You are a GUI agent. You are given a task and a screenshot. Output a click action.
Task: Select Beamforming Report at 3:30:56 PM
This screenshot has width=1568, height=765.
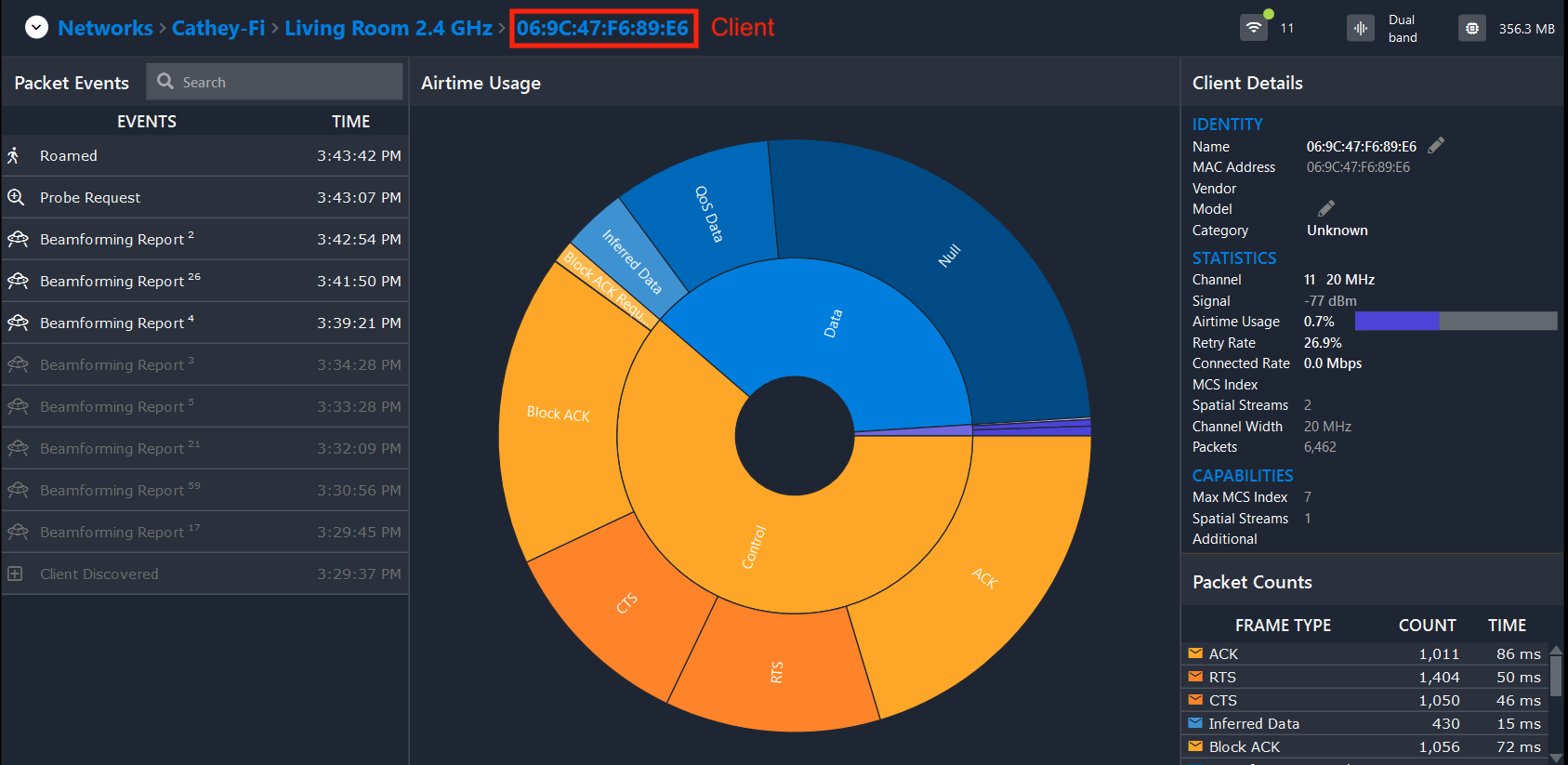pyautogui.click(x=204, y=490)
